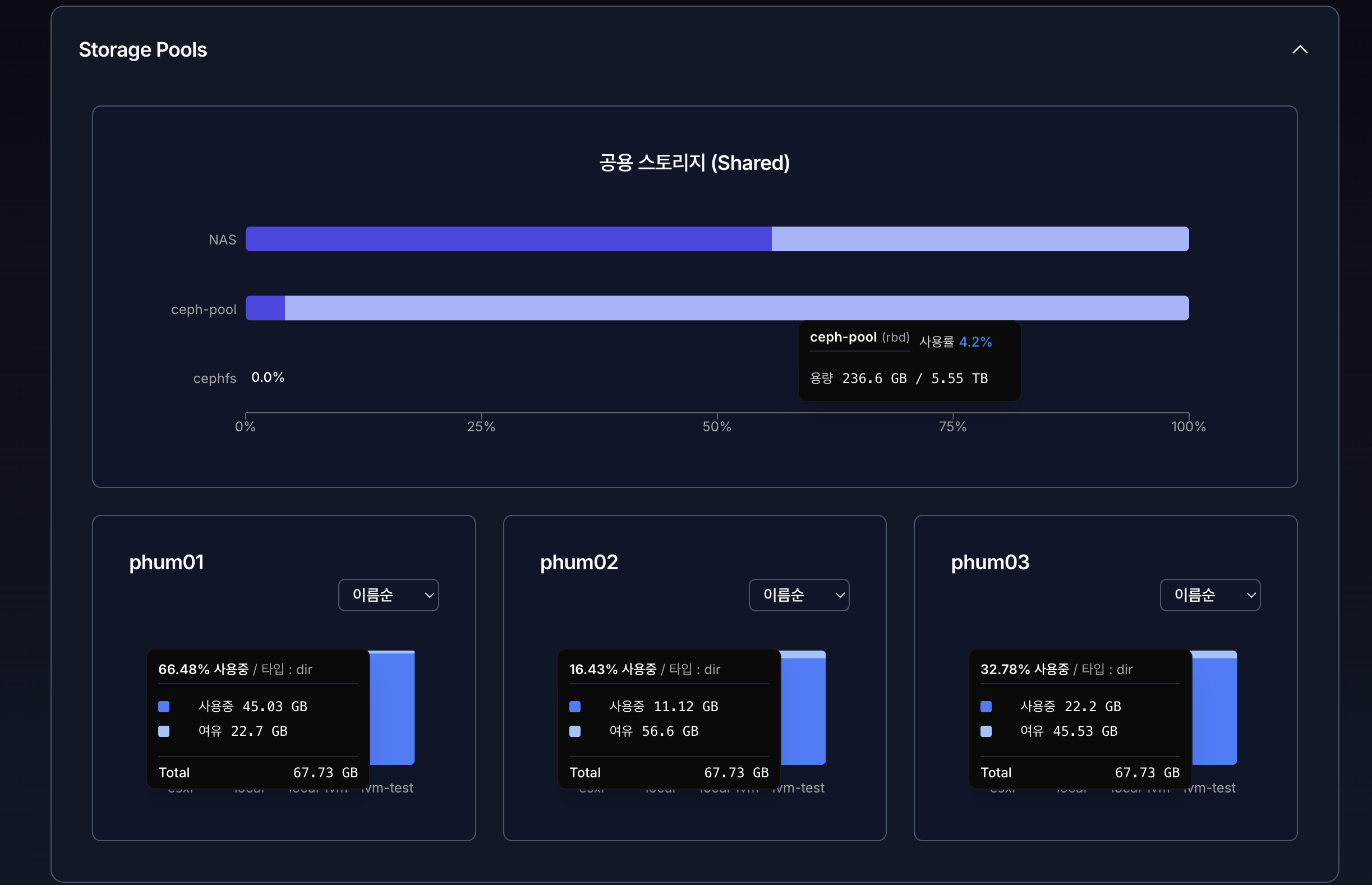Click the dark used segment of NAS bar
Image resolution: width=1372 pixels, height=885 pixels.
click(508, 239)
